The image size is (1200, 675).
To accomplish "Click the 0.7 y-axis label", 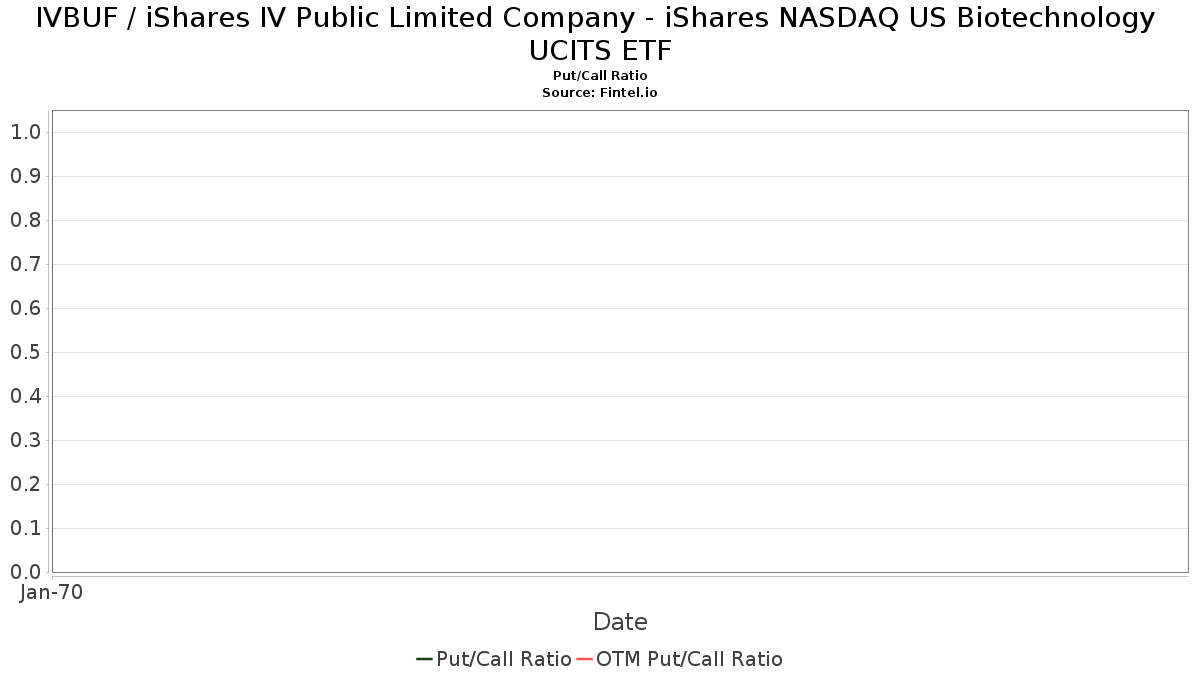I will coord(25,264).
